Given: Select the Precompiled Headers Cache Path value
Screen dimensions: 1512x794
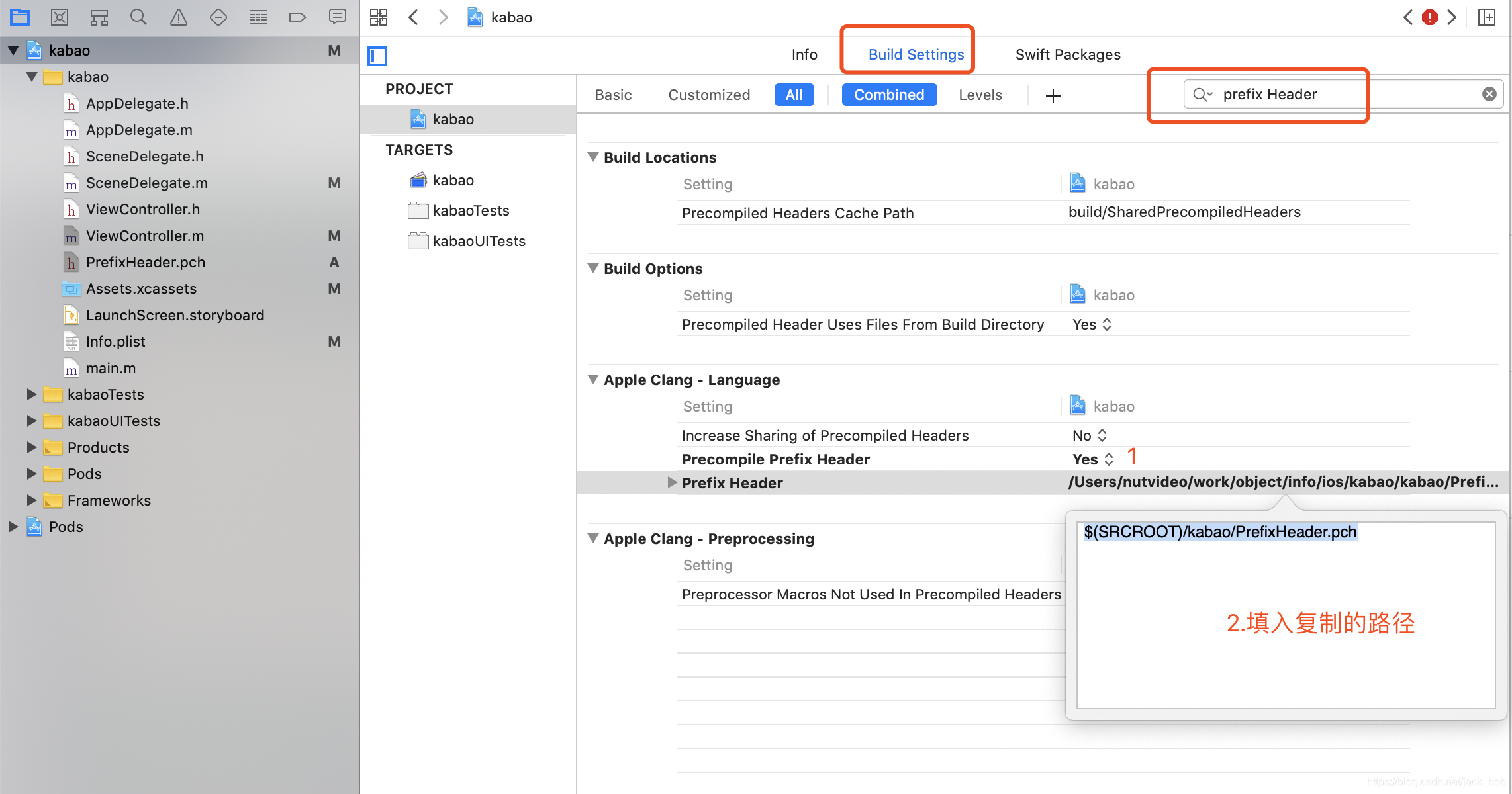Looking at the screenshot, I should coord(1184,212).
